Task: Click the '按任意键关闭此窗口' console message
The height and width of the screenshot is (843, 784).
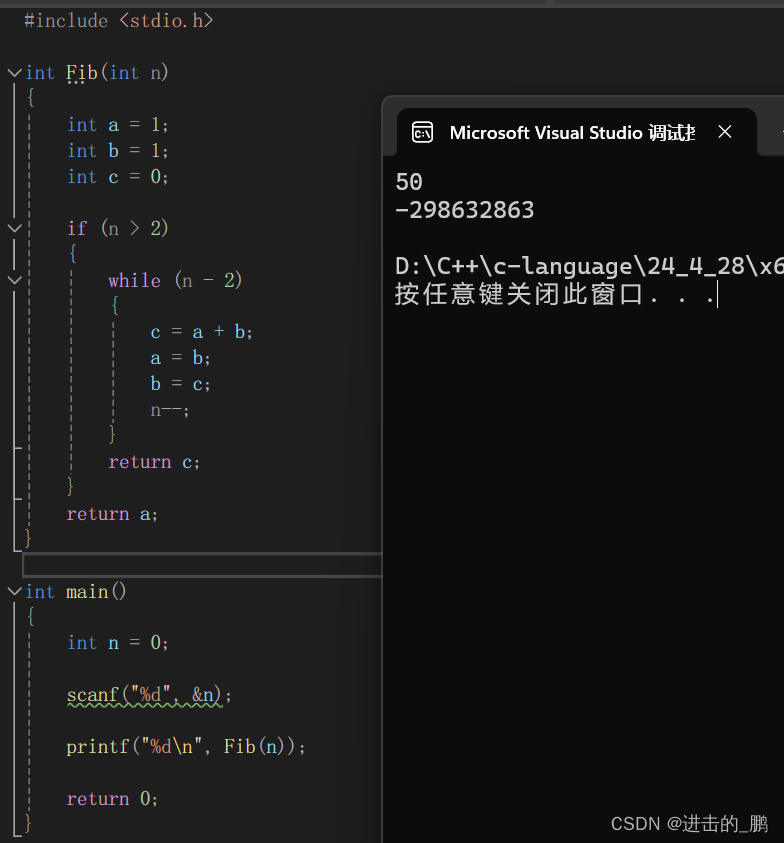Action: coord(519,295)
